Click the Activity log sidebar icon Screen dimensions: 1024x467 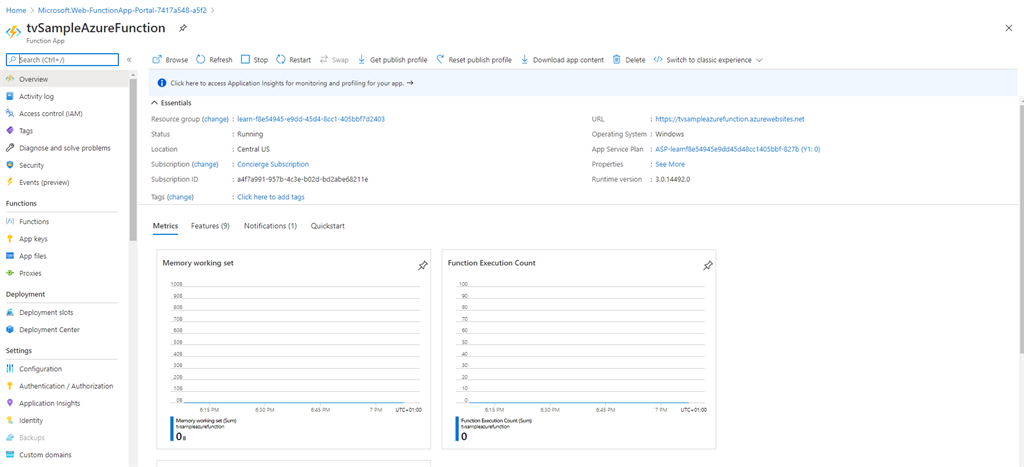coord(10,97)
